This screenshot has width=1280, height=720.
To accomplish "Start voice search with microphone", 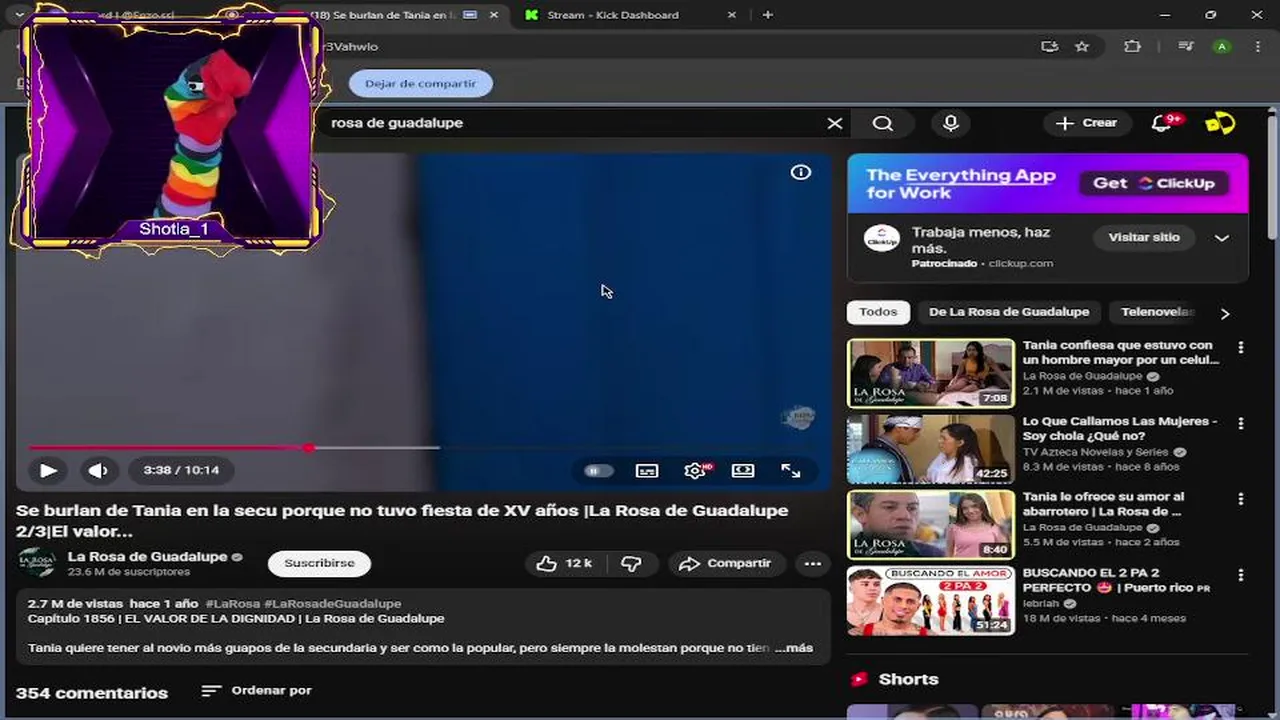I will pos(951,123).
